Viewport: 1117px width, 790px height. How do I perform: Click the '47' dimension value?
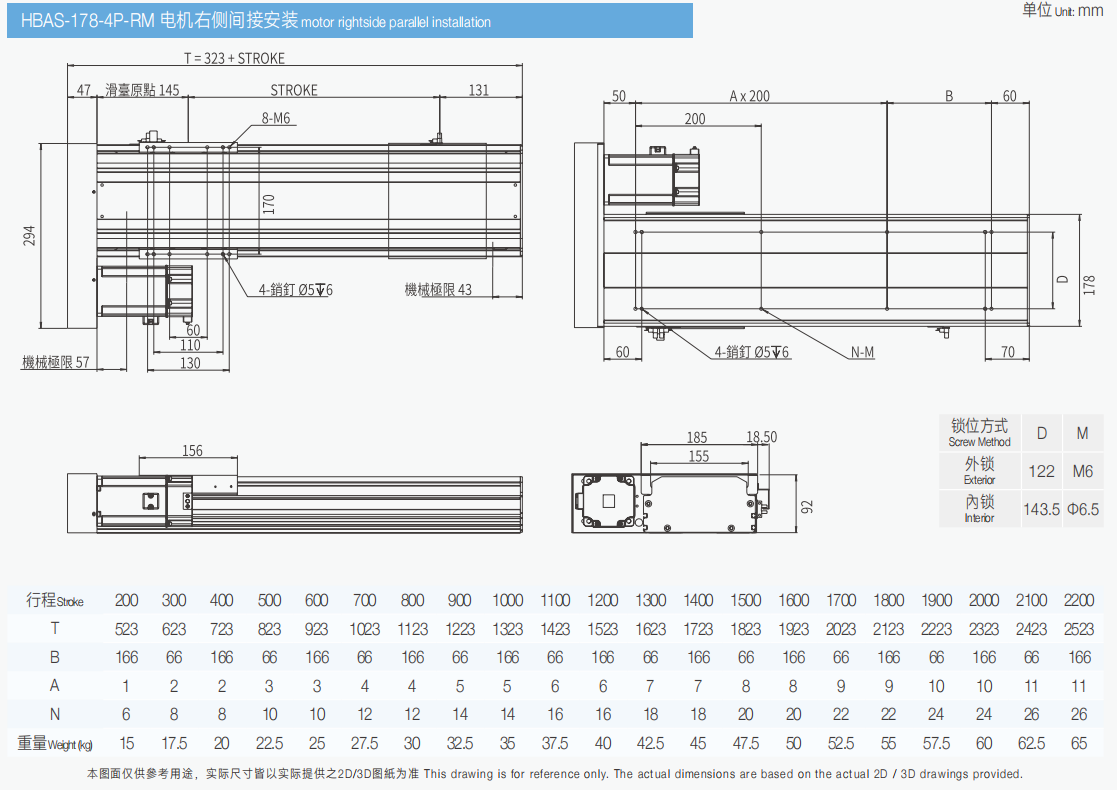click(x=84, y=90)
